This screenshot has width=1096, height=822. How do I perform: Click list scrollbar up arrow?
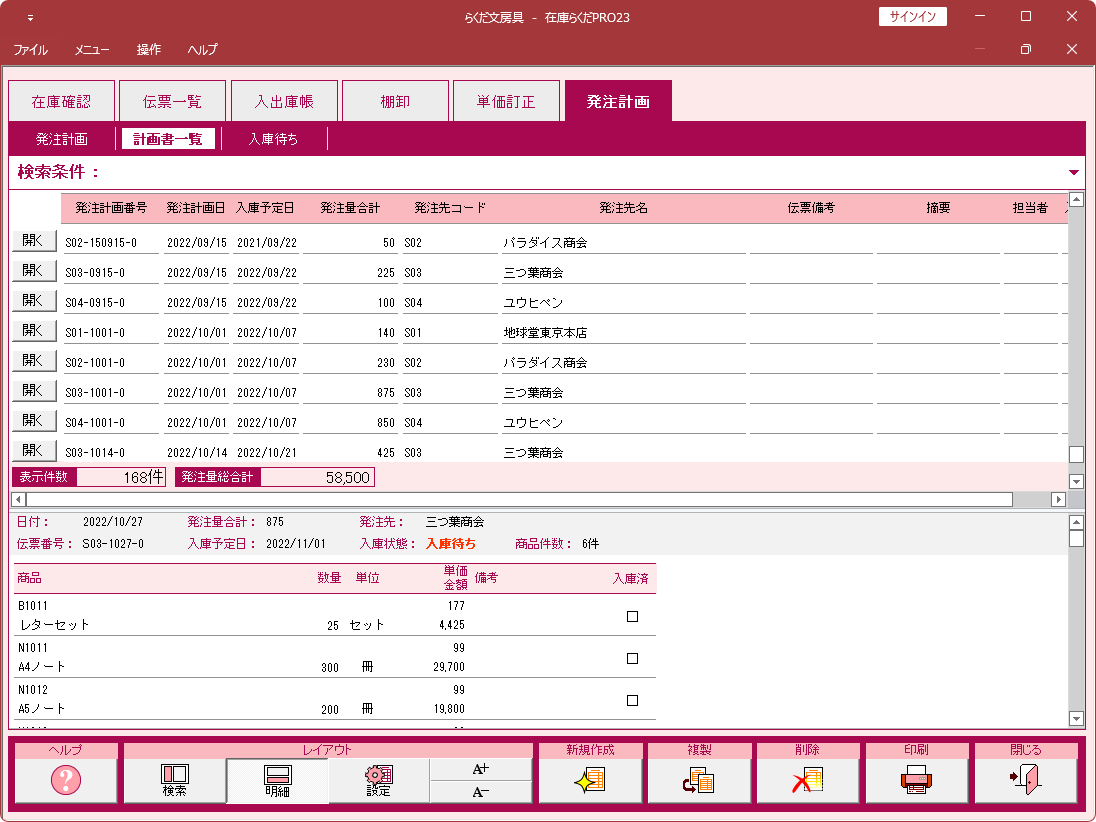pos(1076,199)
